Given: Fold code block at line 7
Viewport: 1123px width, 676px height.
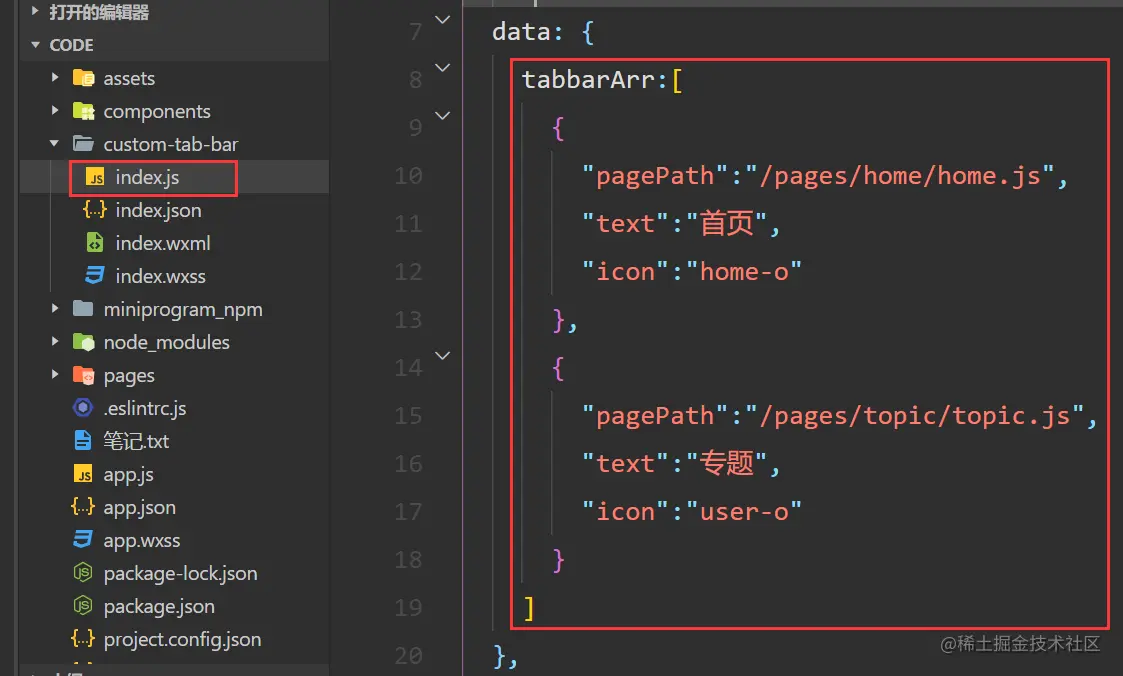Looking at the screenshot, I should [x=443, y=19].
